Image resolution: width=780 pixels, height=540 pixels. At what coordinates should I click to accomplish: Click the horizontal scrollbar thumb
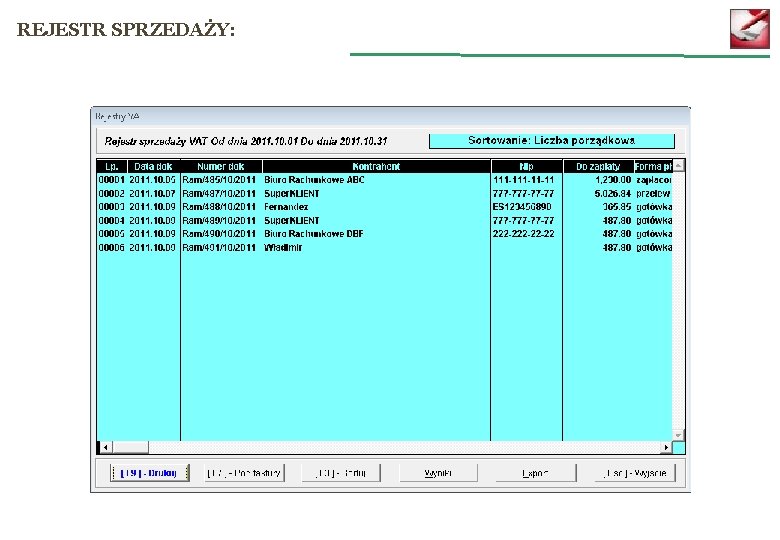(130, 448)
